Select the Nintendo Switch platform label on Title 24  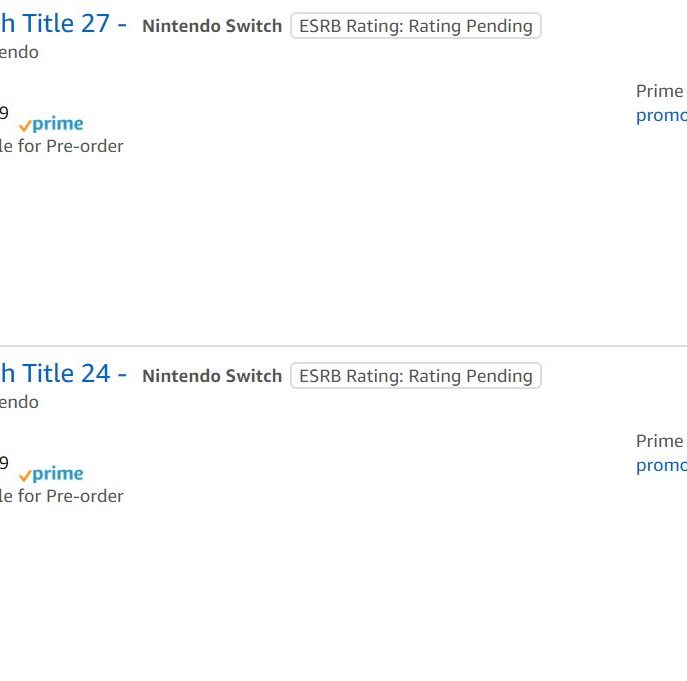pyautogui.click(x=212, y=376)
